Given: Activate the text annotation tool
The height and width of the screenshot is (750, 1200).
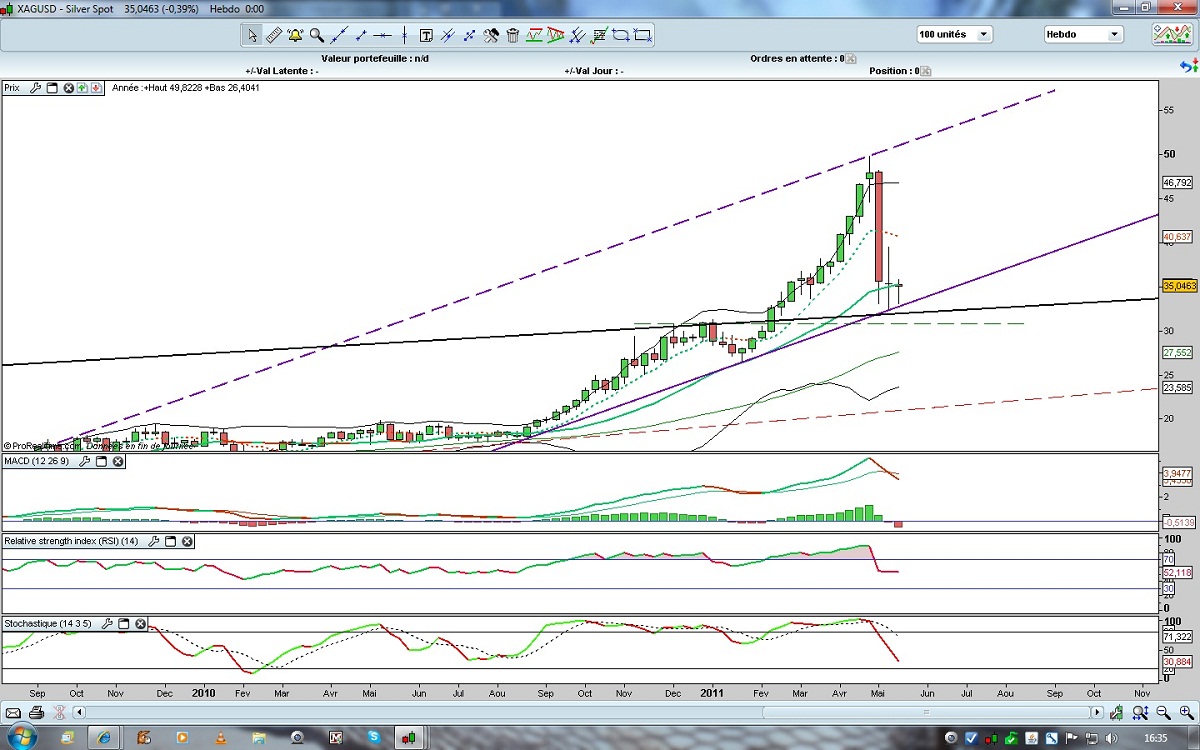Looking at the screenshot, I should tap(426, 35).
